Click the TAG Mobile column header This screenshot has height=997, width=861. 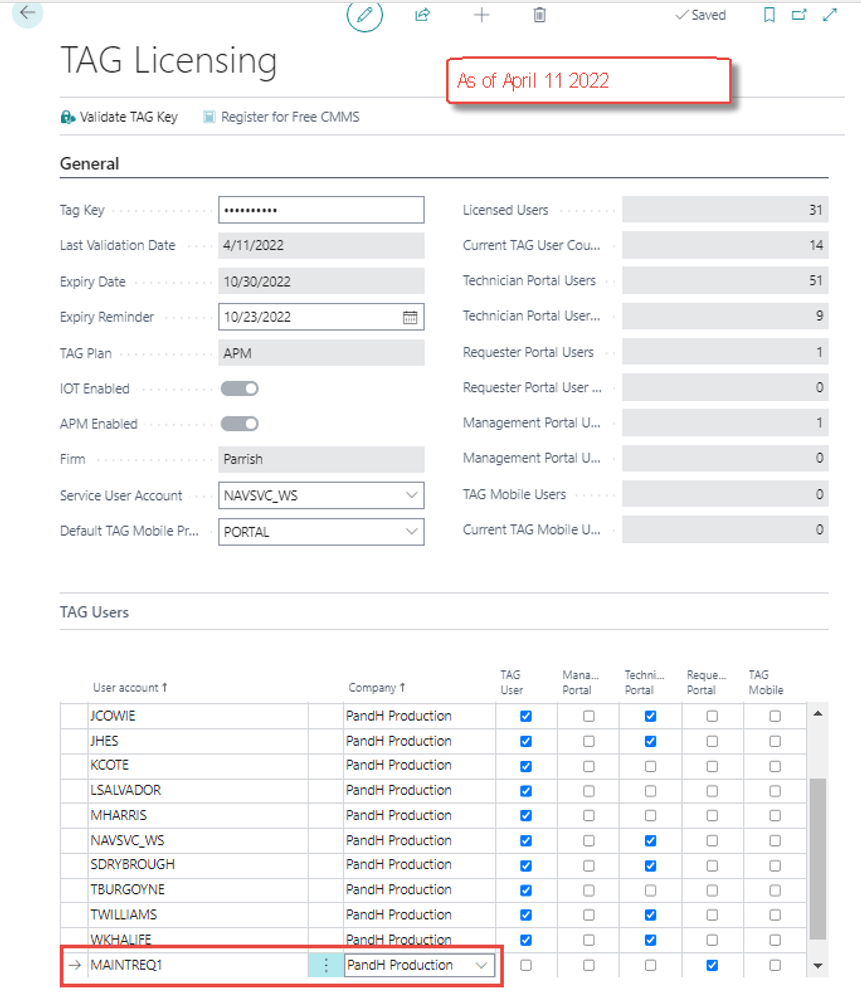tap(766, 682)
